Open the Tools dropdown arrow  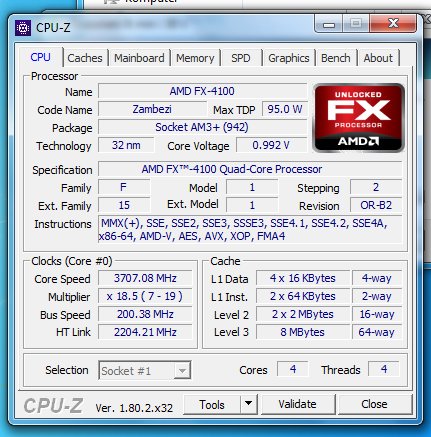(x=248, y=404)
